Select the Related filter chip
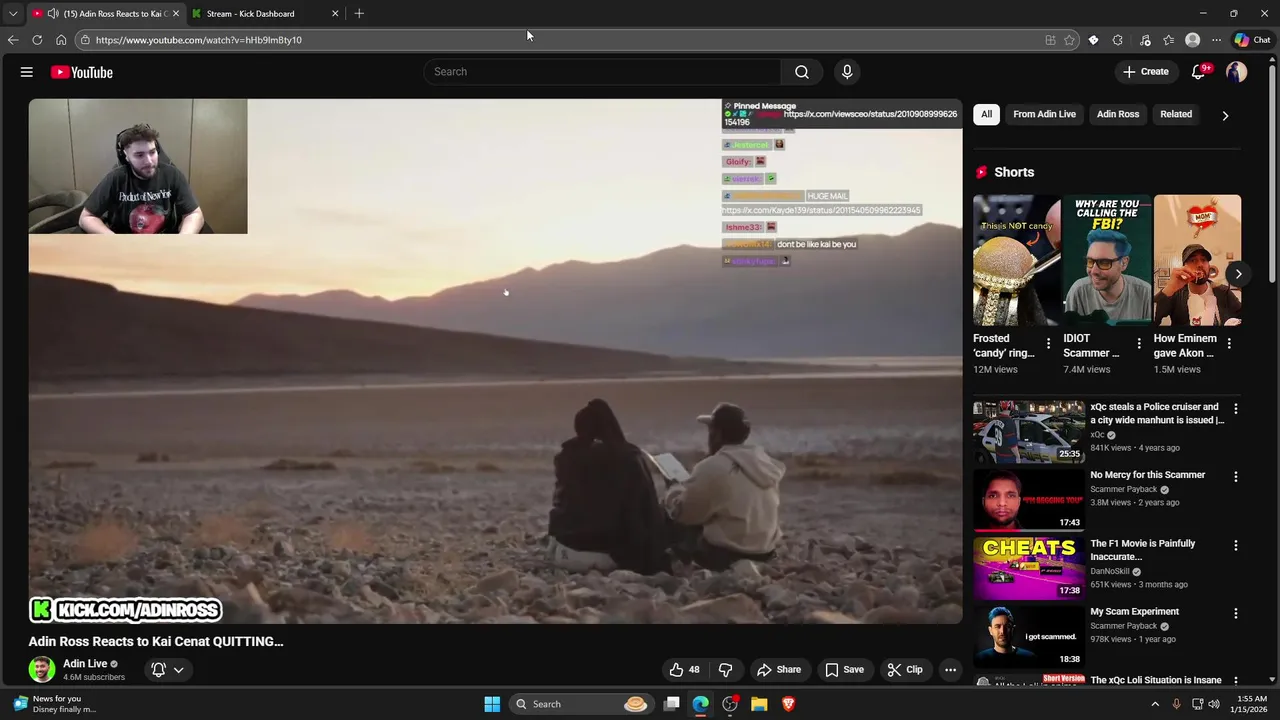The height and width of the screenshot is (720, 1280). 1176,114
